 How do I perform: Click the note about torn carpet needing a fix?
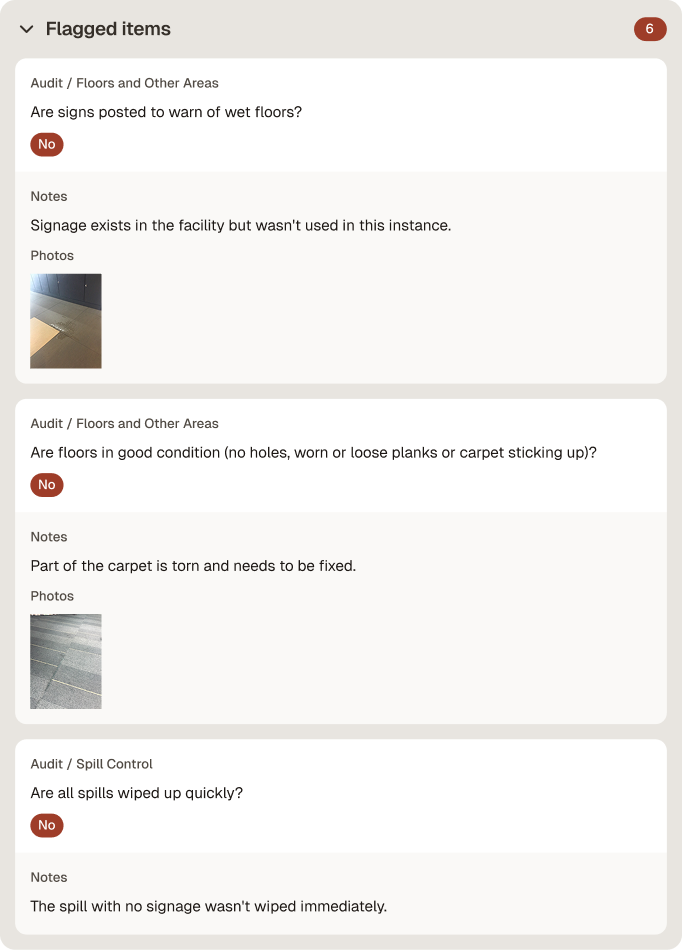click(x=193, y=566)
